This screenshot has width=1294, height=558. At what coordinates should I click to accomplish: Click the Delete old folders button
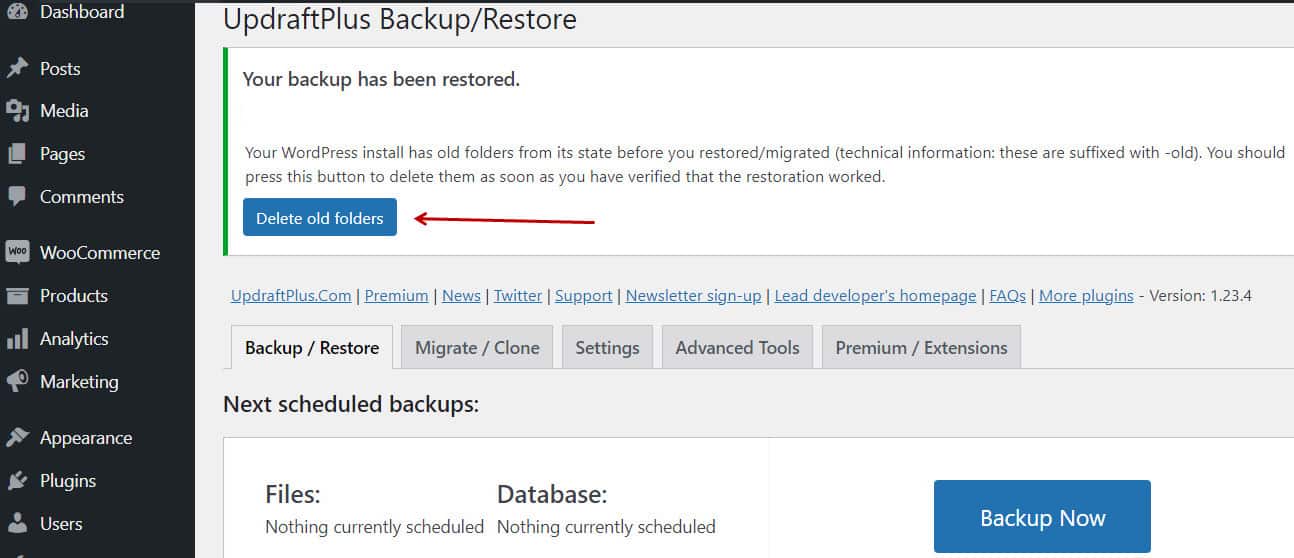pyautogui.click(x=320, y=218)
